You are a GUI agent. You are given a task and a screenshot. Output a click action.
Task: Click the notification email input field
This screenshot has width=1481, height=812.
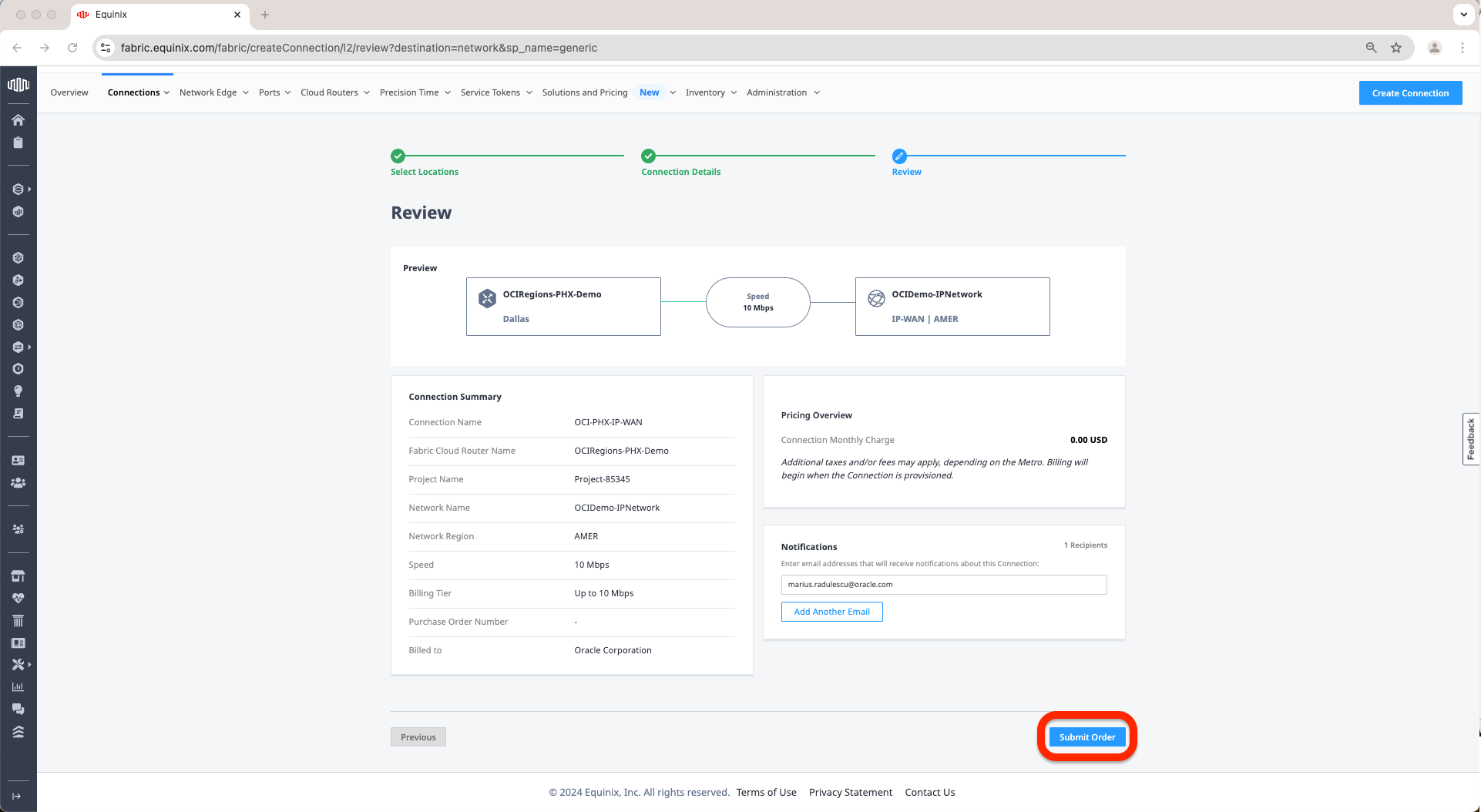[x=943, y=585]
